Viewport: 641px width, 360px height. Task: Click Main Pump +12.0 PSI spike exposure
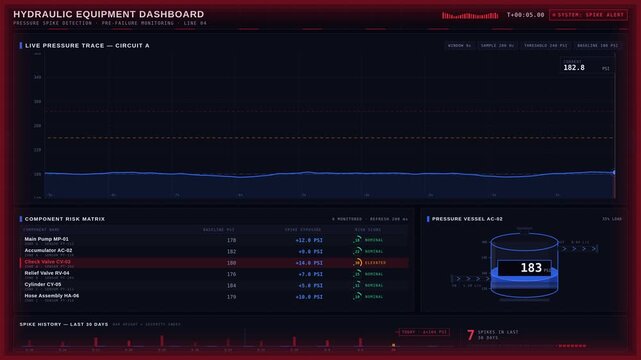tap(309, 240)
